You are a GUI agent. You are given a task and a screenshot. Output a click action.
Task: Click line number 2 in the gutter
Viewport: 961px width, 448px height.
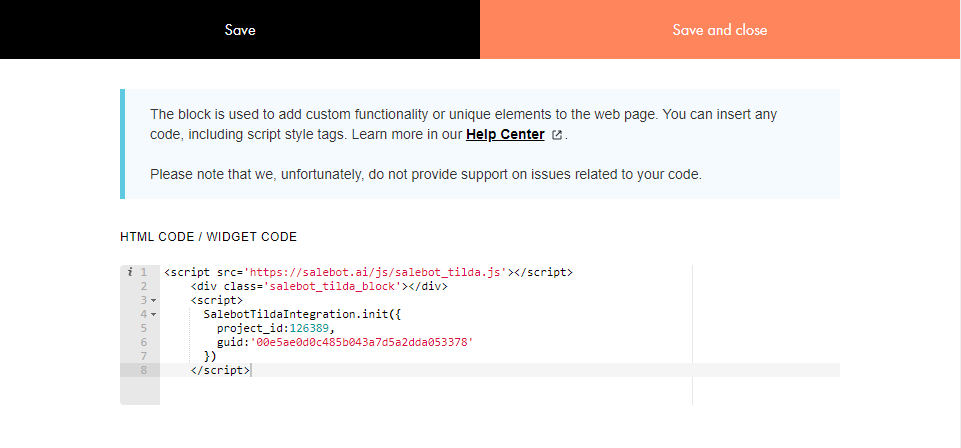[144, 286]
